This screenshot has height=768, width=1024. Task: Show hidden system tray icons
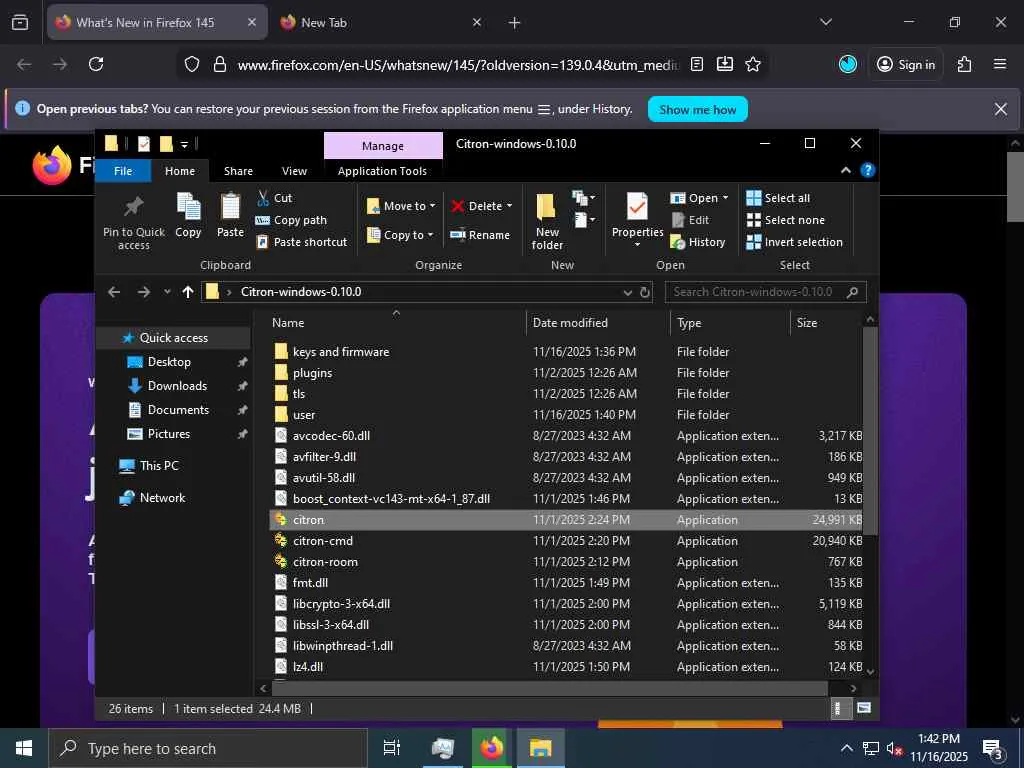click(846, 748)
